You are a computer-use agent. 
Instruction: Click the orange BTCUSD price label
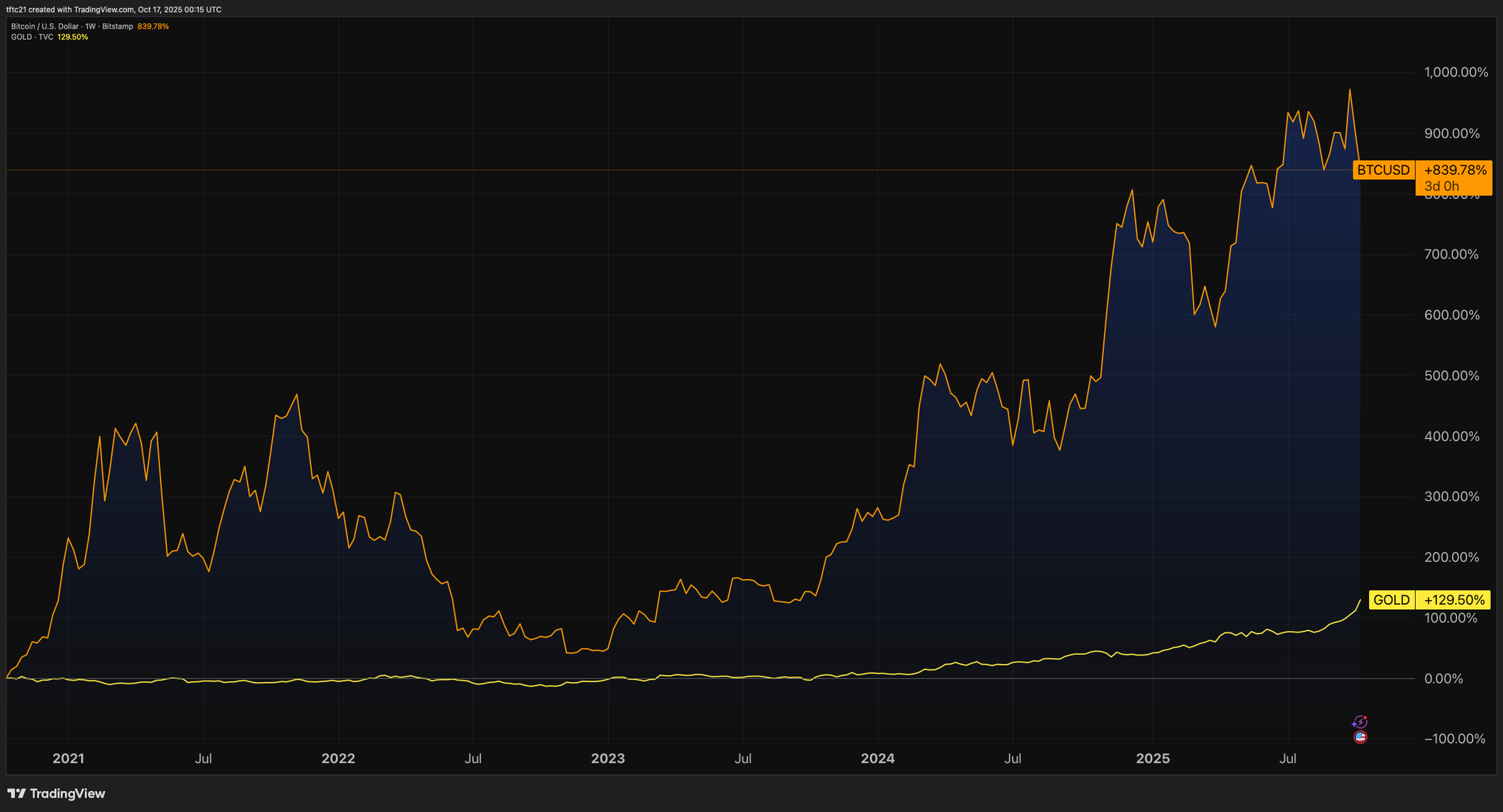tap(1383, 171)
